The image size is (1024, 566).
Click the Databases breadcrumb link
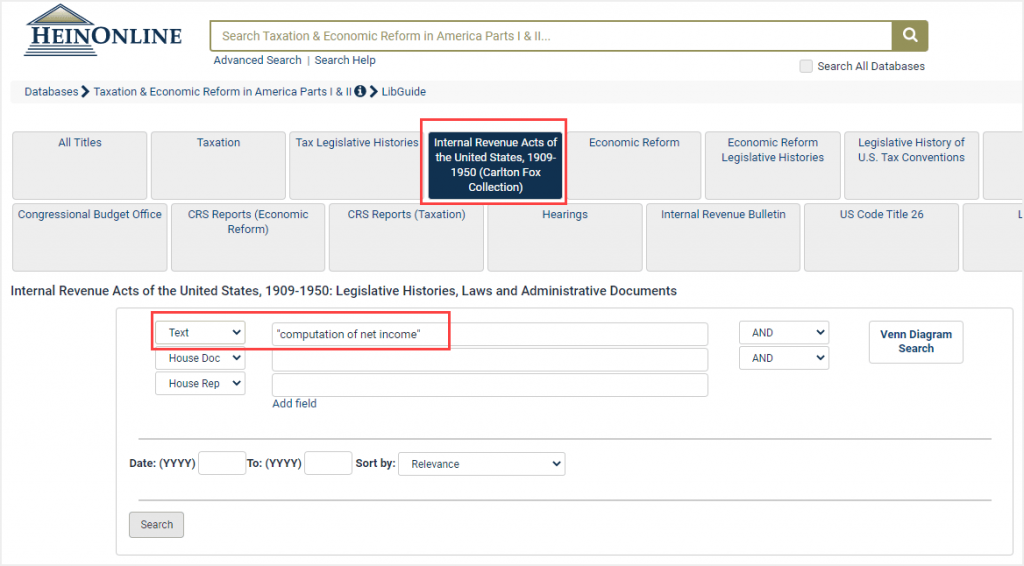(x=51, y=91)
